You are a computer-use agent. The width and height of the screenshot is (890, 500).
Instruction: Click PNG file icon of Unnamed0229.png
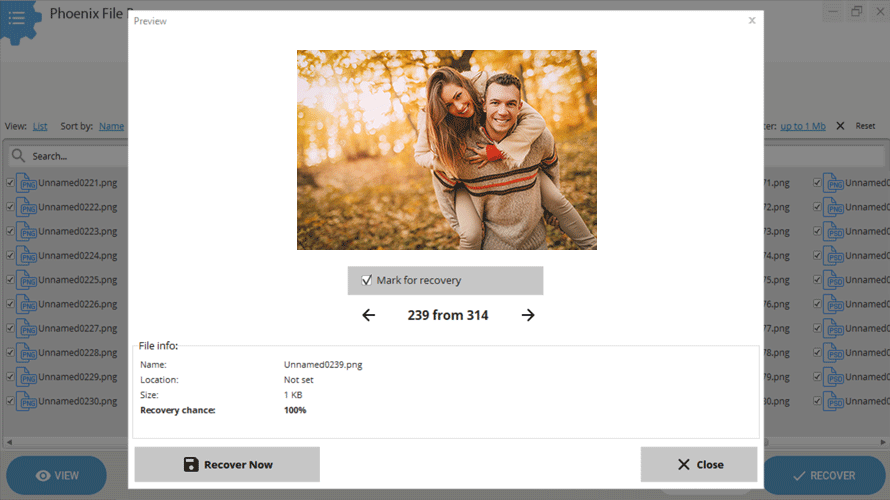pos(26,377)
